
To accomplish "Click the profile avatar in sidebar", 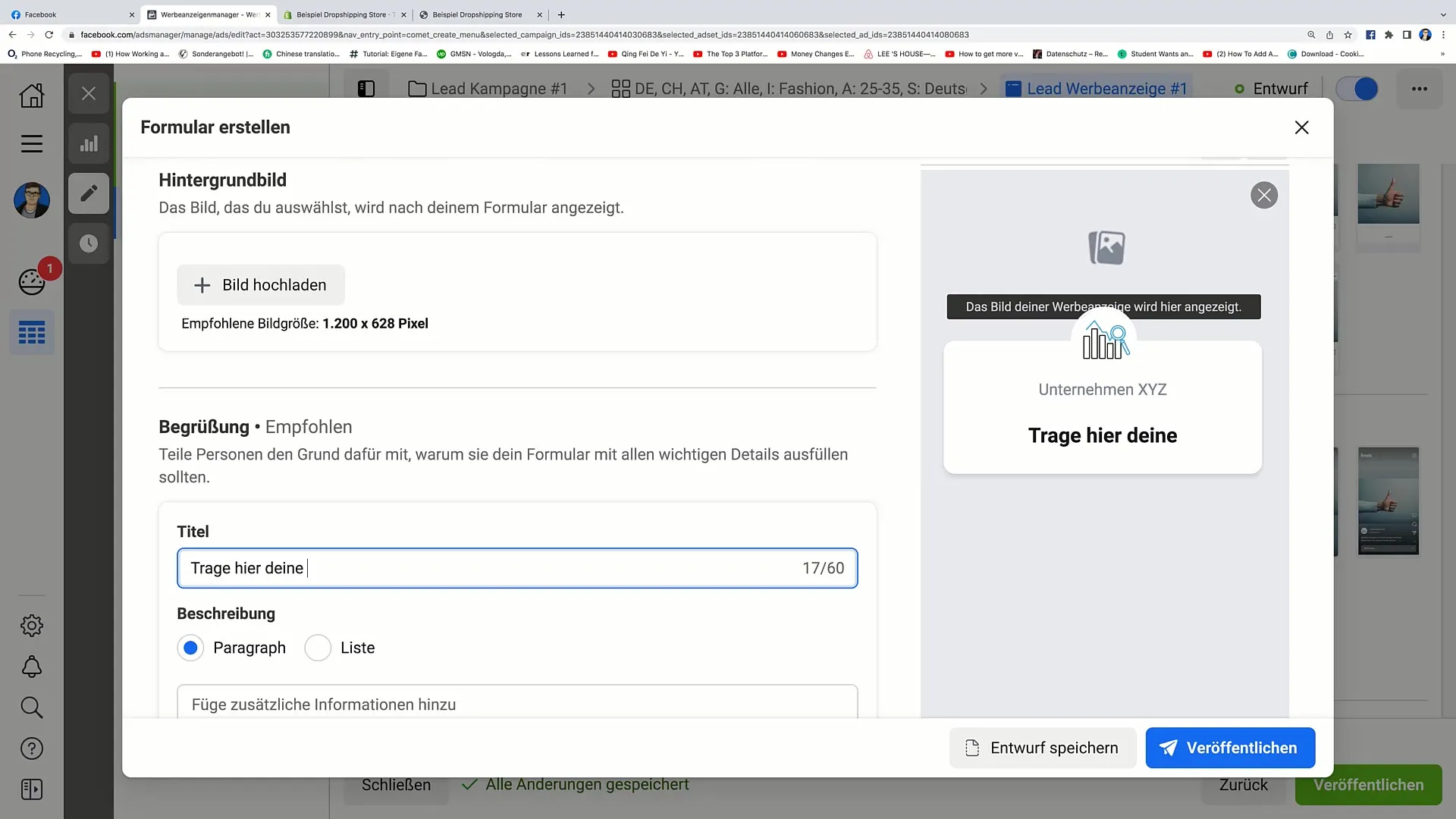I will [x=32, y=200].
